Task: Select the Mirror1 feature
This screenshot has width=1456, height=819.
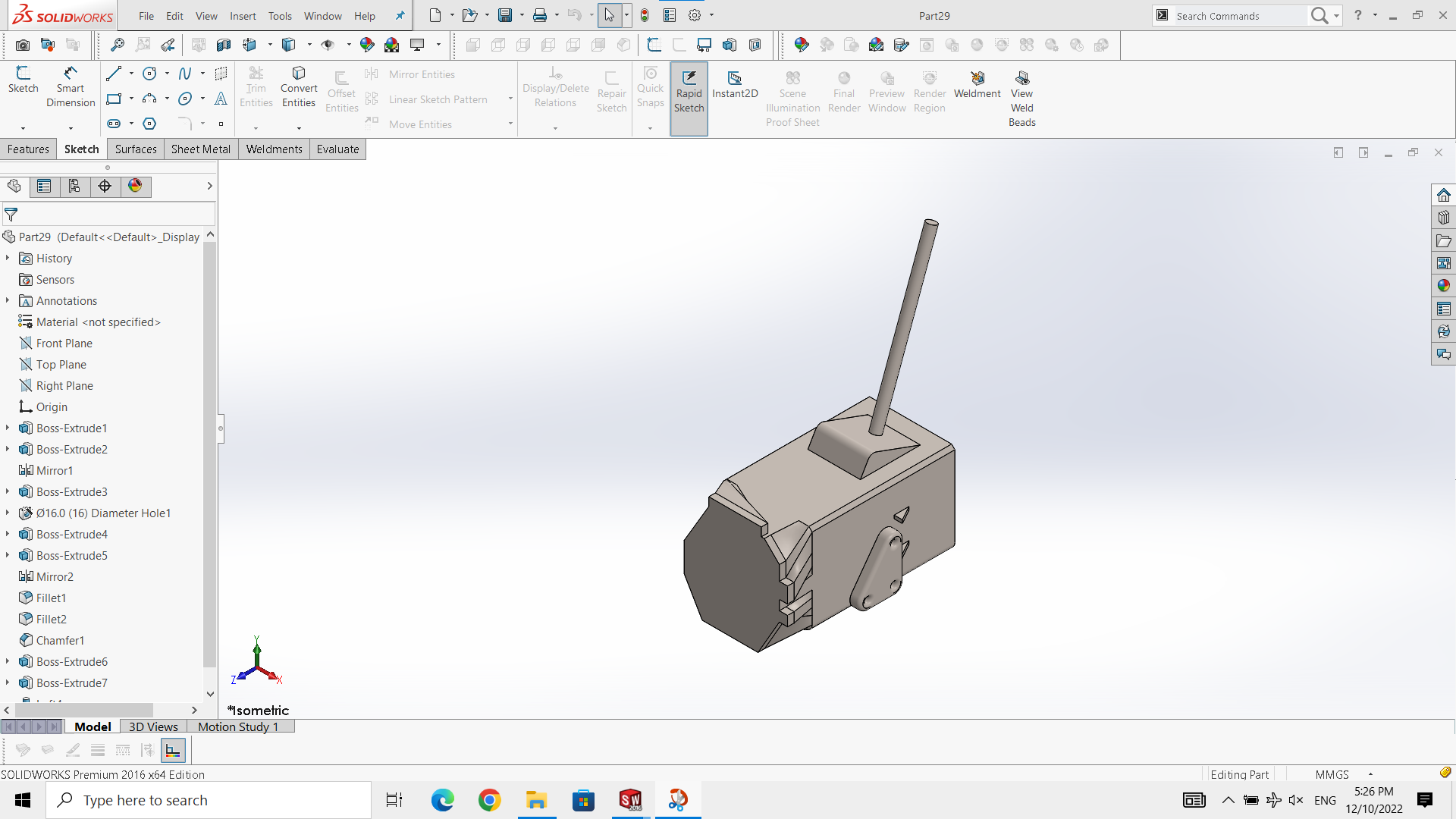Action: (x=55, y=471)
